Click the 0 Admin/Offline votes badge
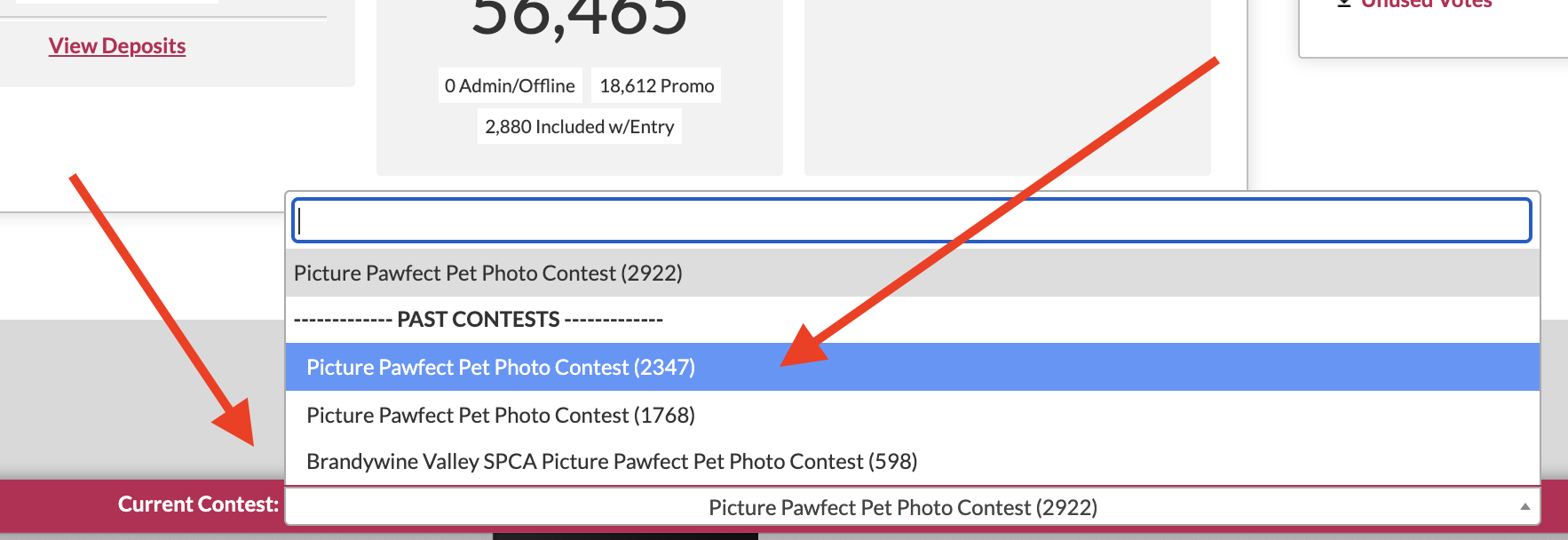Viewport: 1568px width, 540px height. (510, 86)
